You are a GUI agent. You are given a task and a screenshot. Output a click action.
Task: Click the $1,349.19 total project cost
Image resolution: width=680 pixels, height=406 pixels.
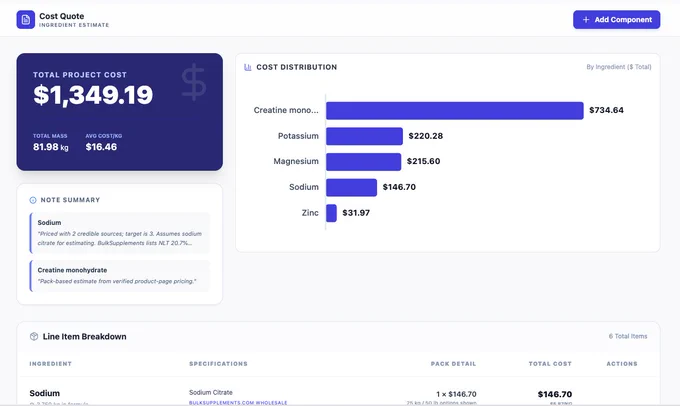[93, 95]
